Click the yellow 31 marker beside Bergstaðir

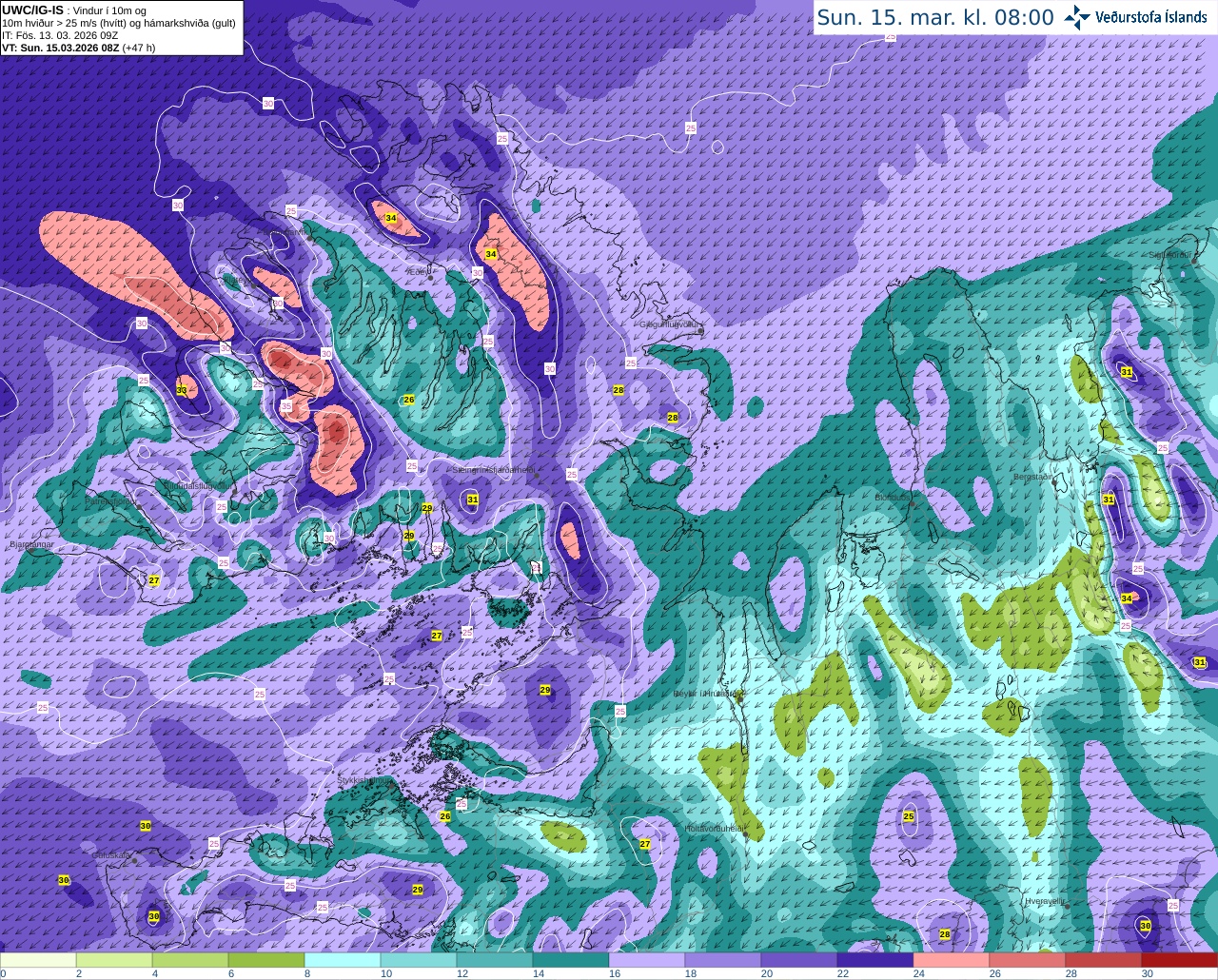point(1109,500)
